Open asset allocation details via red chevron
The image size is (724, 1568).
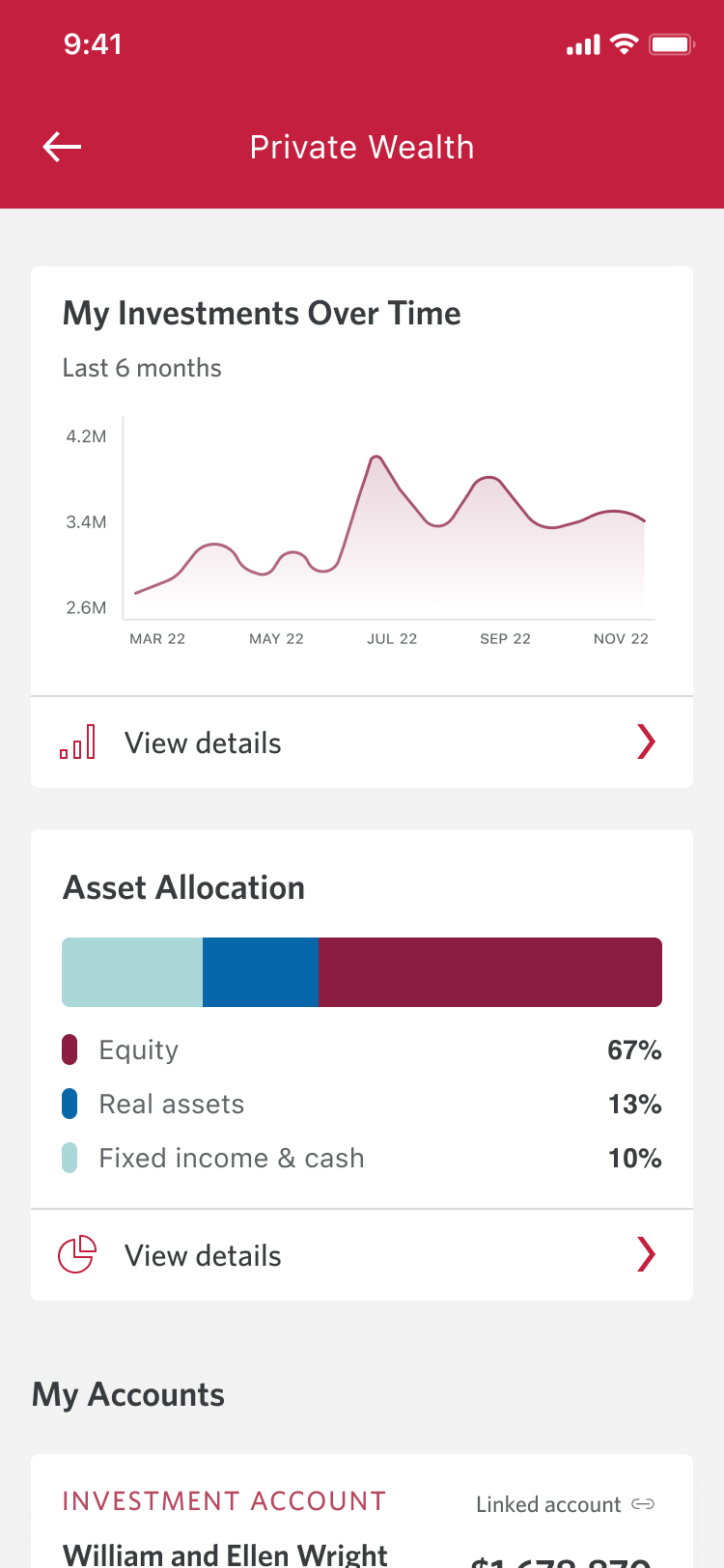pos(646,1254)
